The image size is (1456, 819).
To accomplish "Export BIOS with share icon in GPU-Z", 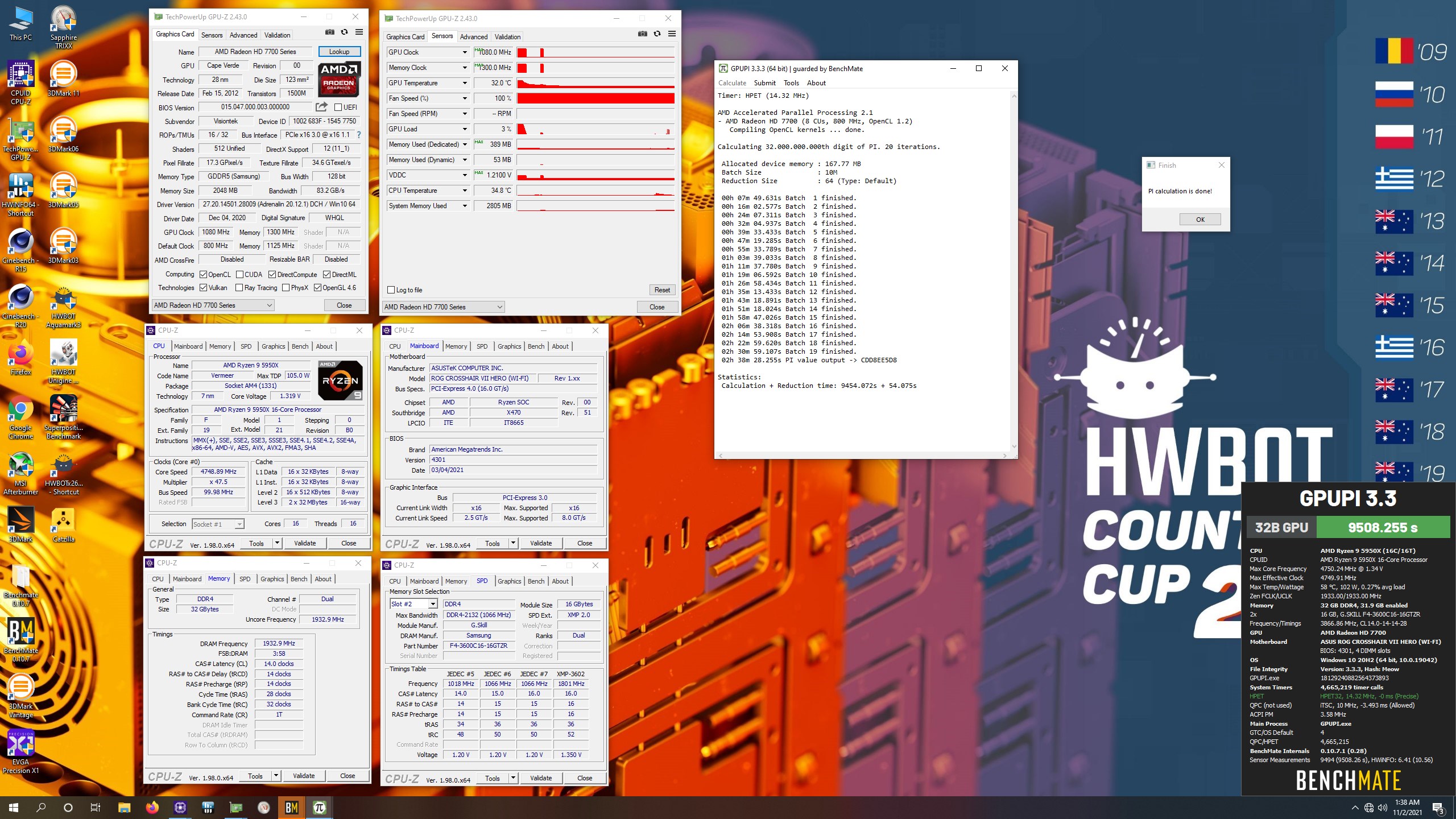I will (321, 107).
